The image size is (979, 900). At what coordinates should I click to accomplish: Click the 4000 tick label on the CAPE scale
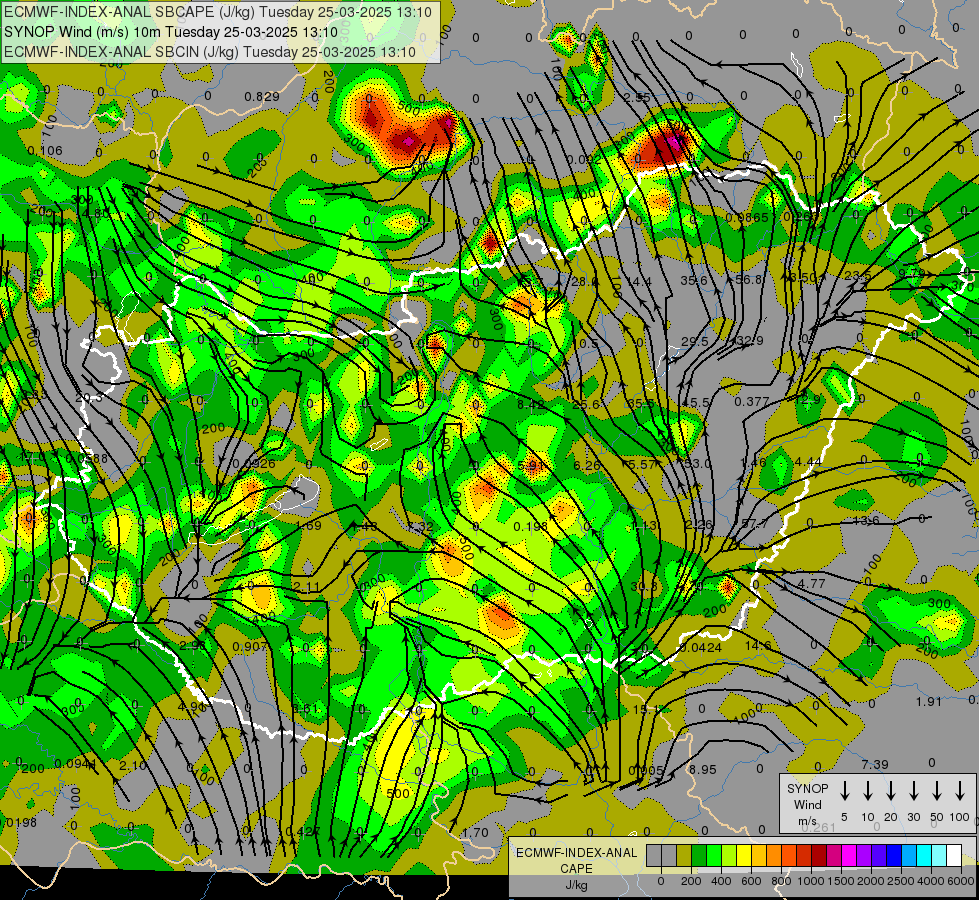click(931, 881)
